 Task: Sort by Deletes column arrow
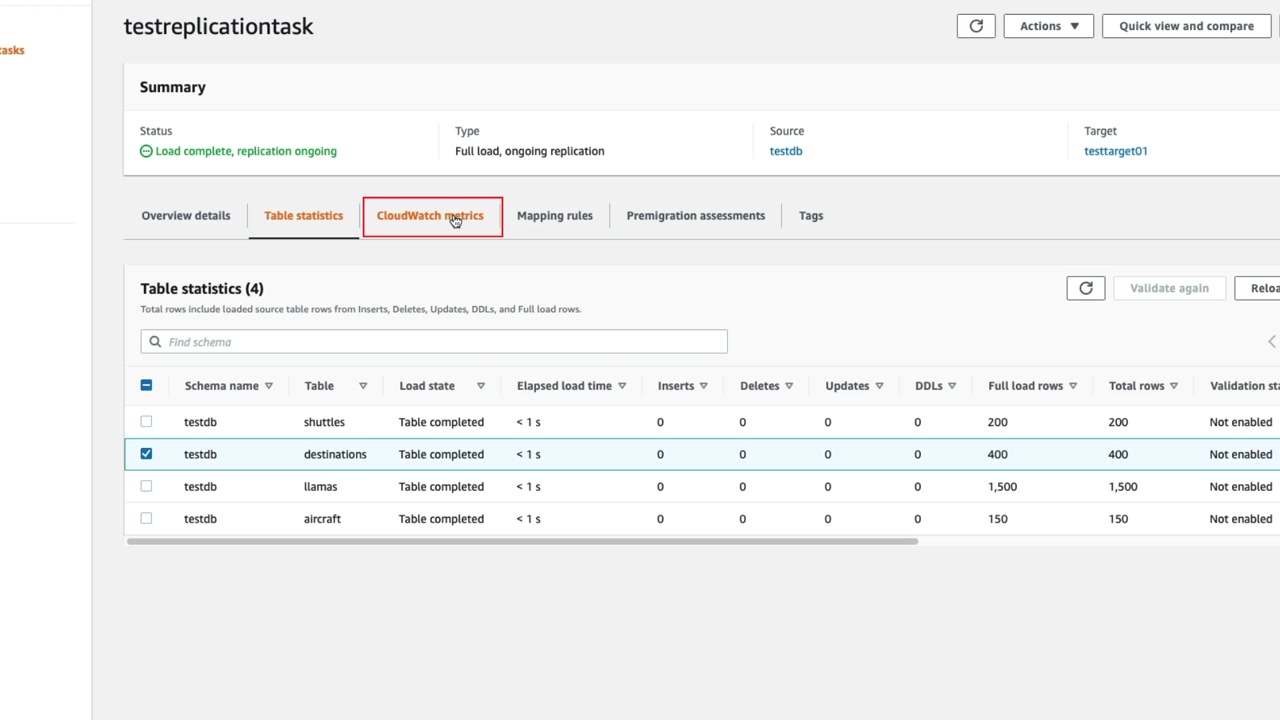point(789,386)
